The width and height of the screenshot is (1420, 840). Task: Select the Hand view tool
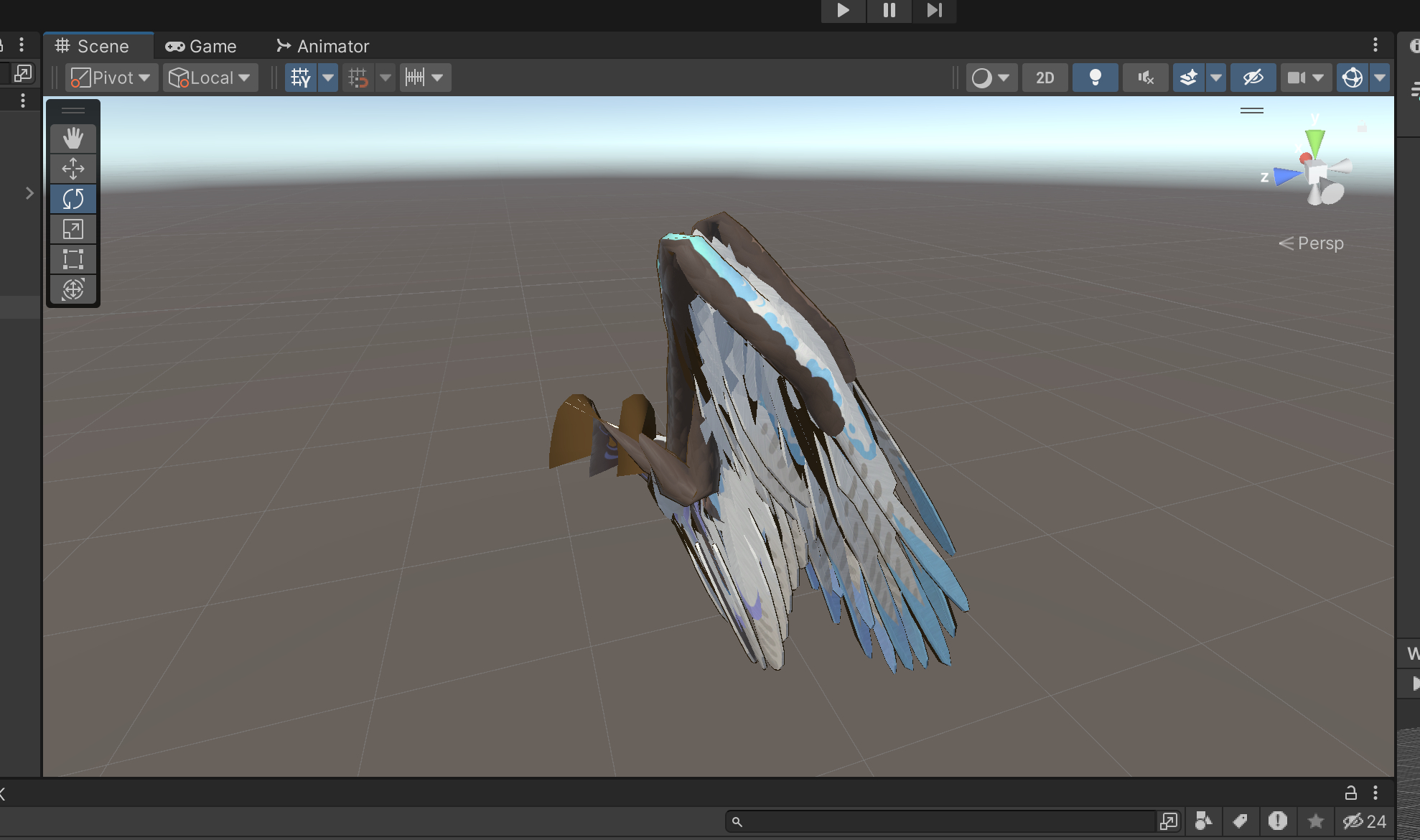point(73,138)
